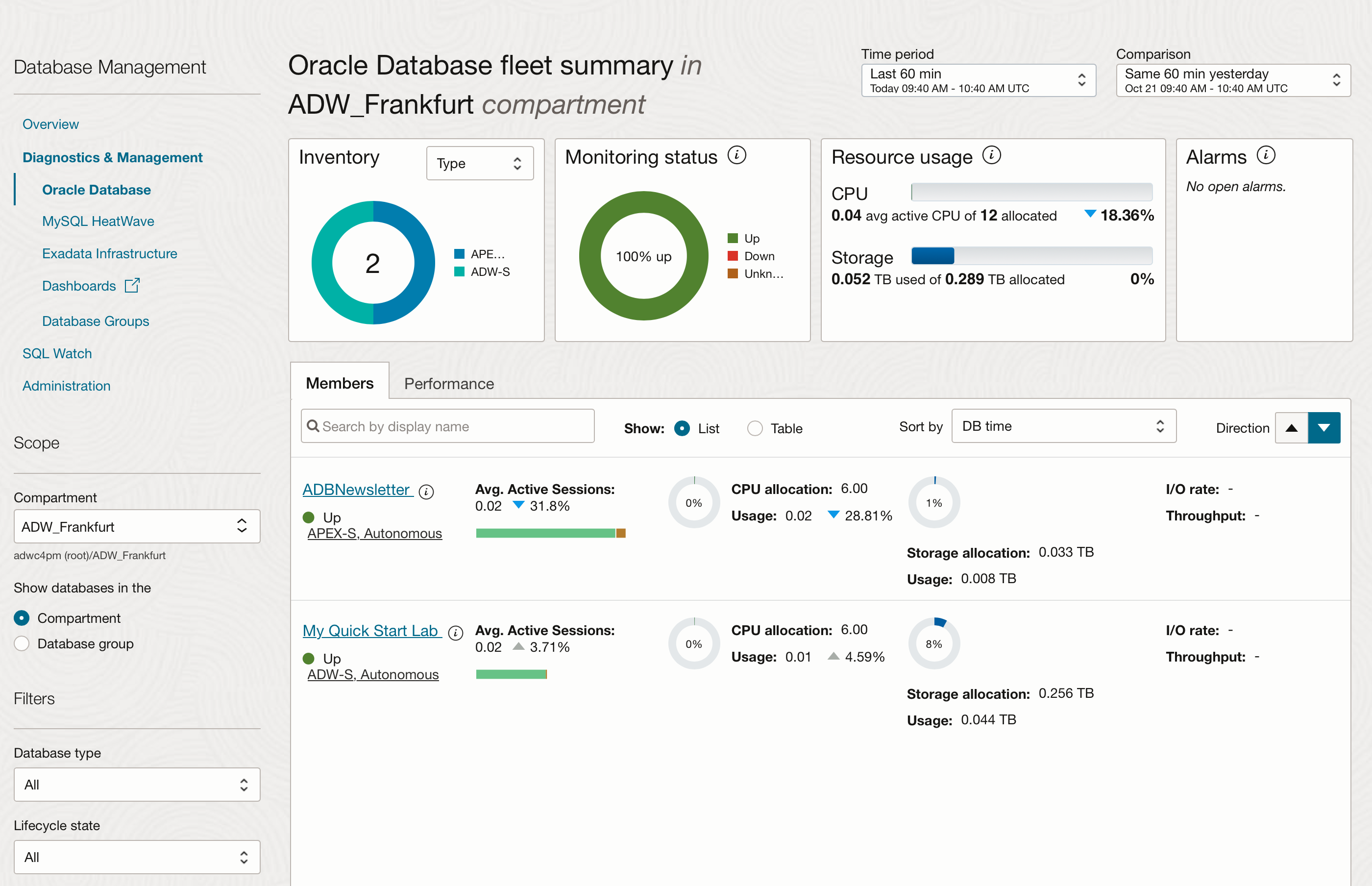Click the Monitoring status info icon

click(x=736, y=155)
